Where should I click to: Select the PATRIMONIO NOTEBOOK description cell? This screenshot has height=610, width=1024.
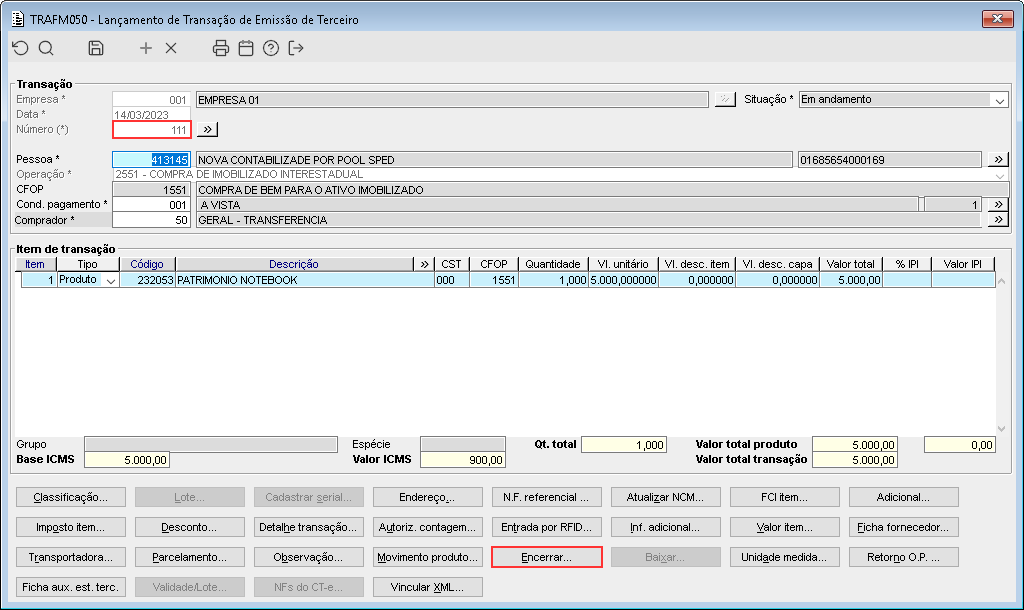pyautogui.click(x=304, y=280)
